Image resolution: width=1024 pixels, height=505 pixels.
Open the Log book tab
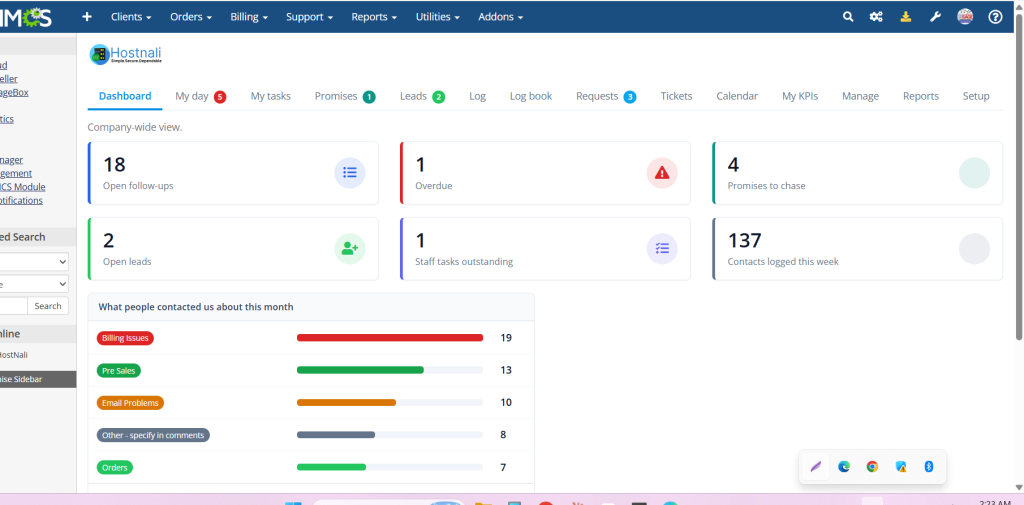point(531,96)
